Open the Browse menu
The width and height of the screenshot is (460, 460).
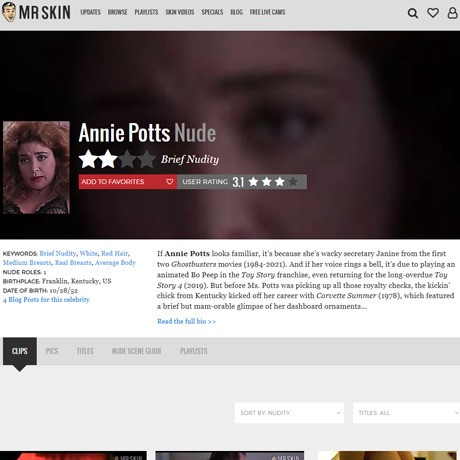tap(117, 12)
